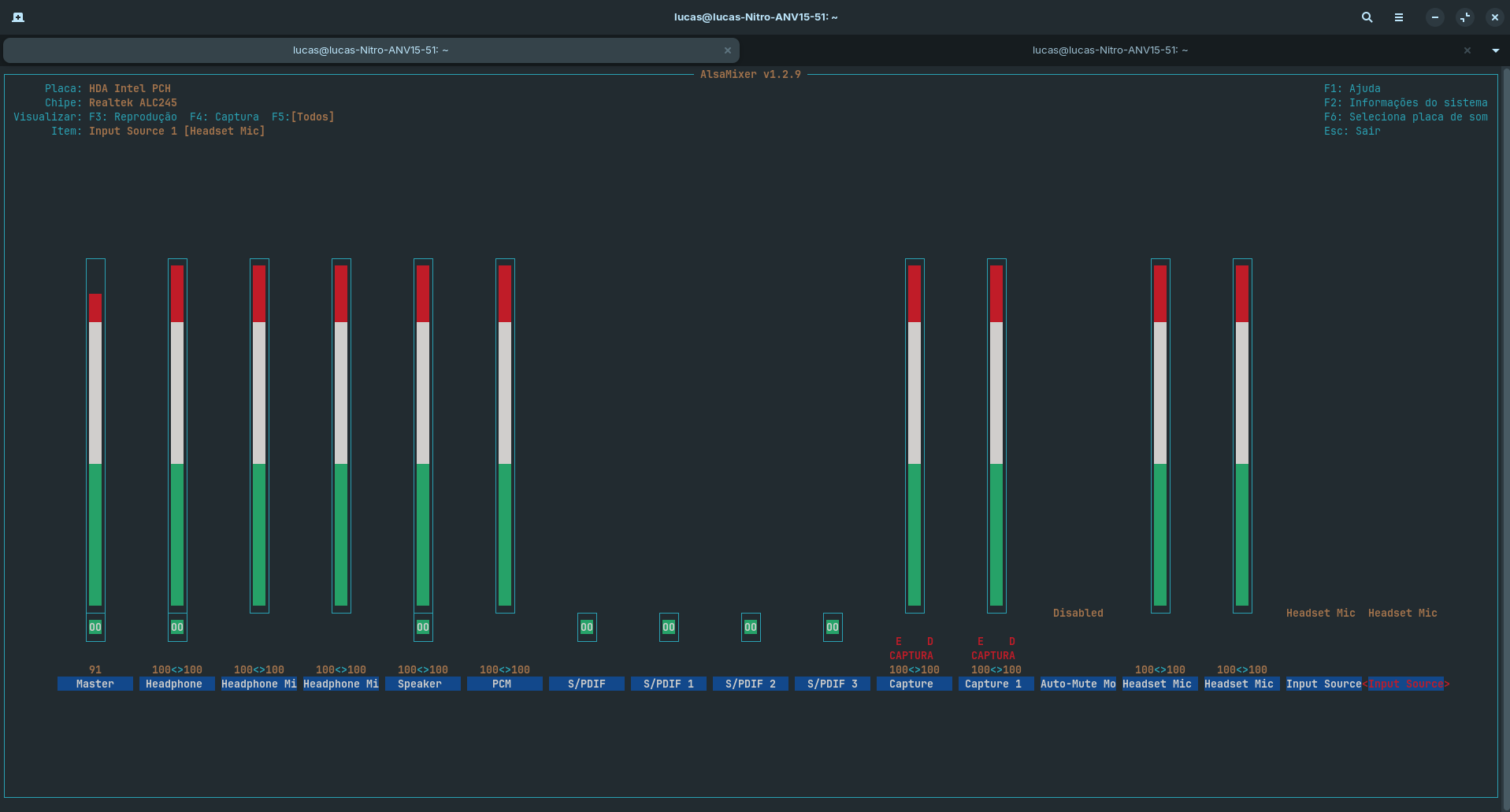Select the Auto-Mute Mode control label

(x=1078, y=684)
